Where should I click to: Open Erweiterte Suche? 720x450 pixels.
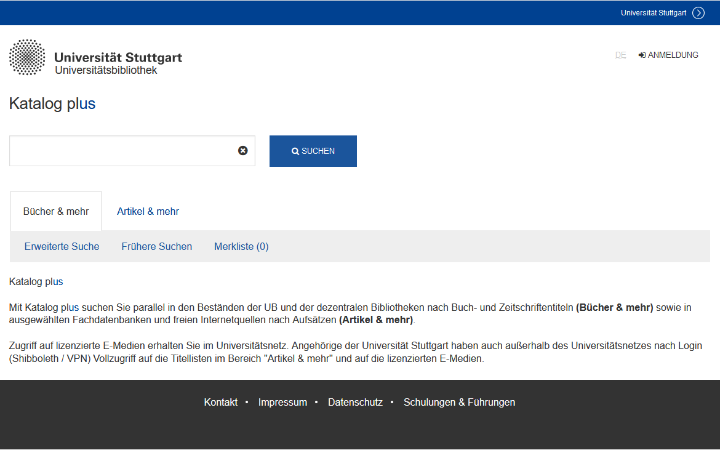tap(62, 247)
